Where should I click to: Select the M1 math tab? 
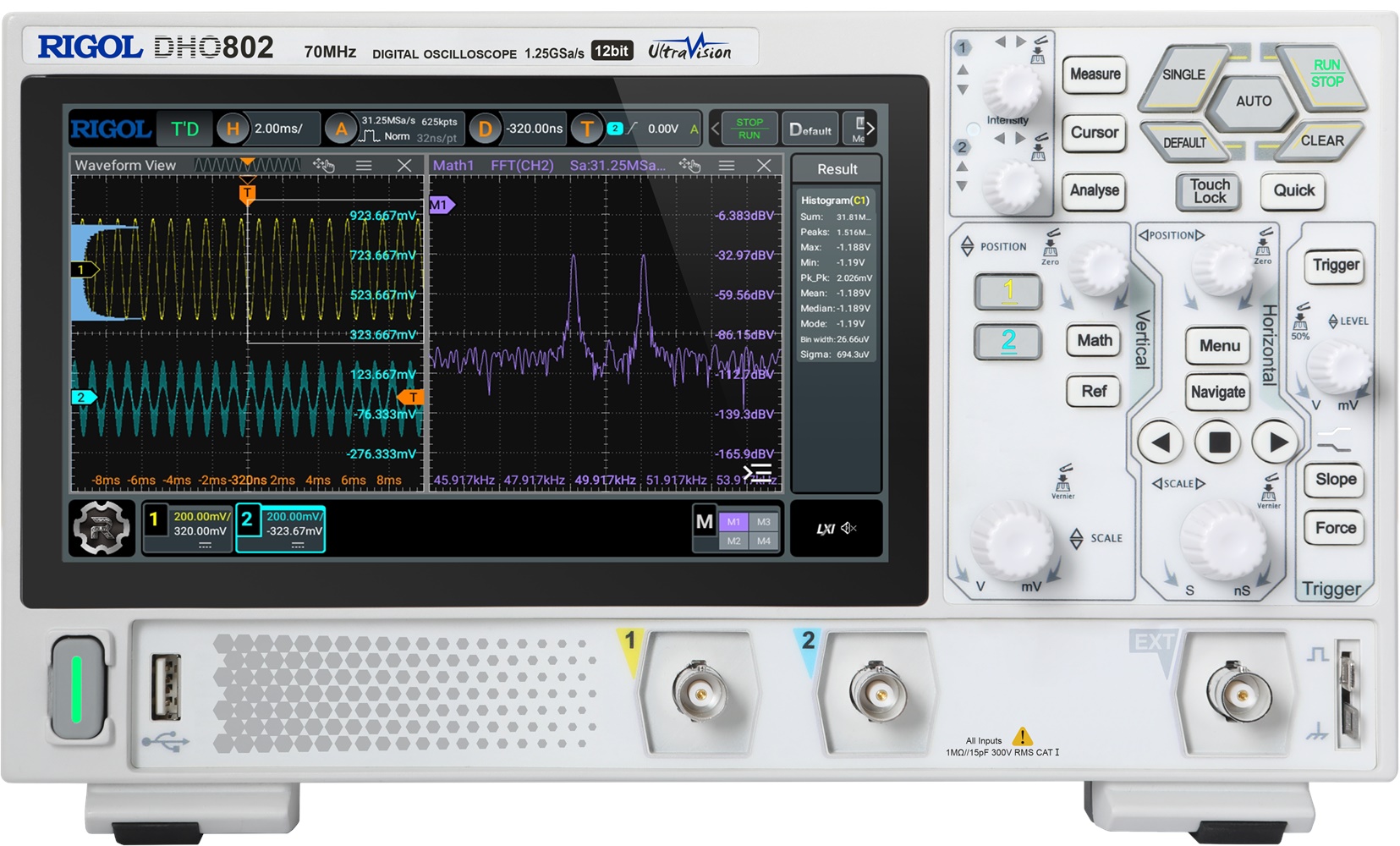click(733, 522)
